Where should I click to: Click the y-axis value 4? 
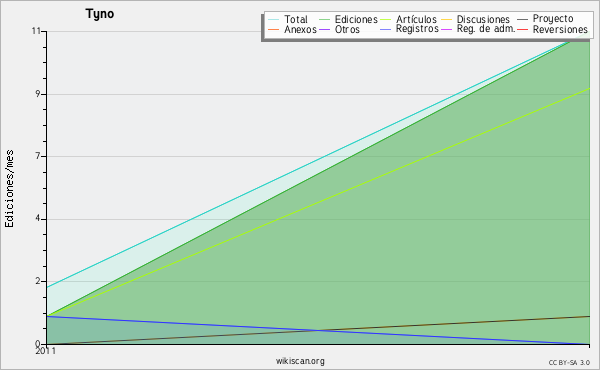(x=38, y=219)
